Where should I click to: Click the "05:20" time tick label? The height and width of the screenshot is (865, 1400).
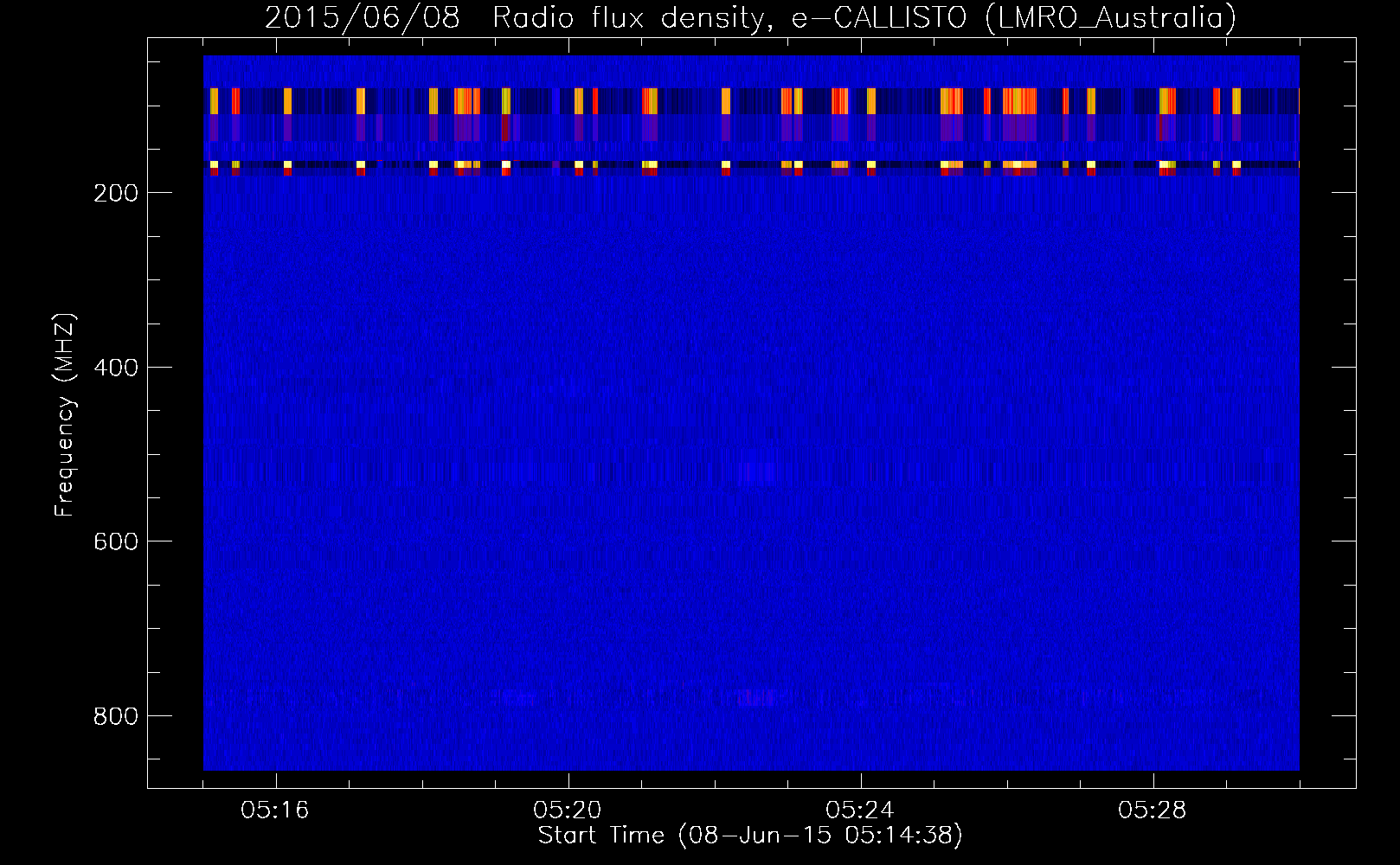[568, 811]
